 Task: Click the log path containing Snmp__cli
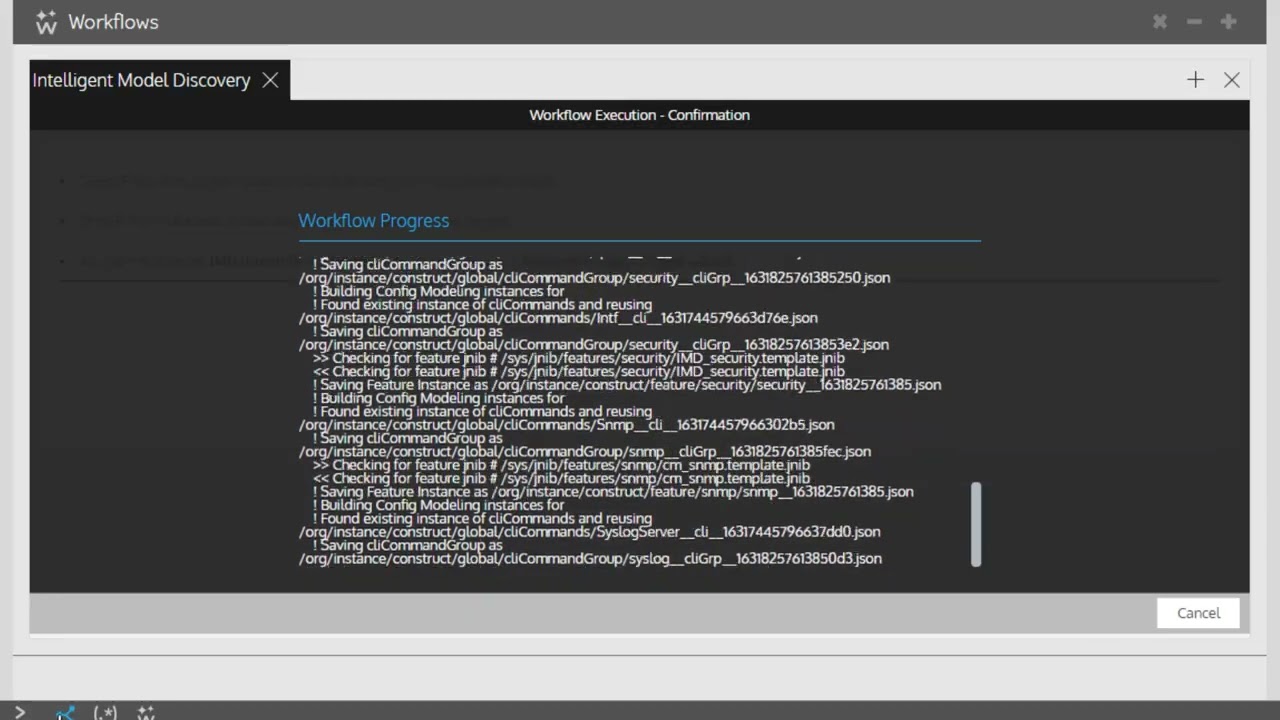tap(566, 425)
